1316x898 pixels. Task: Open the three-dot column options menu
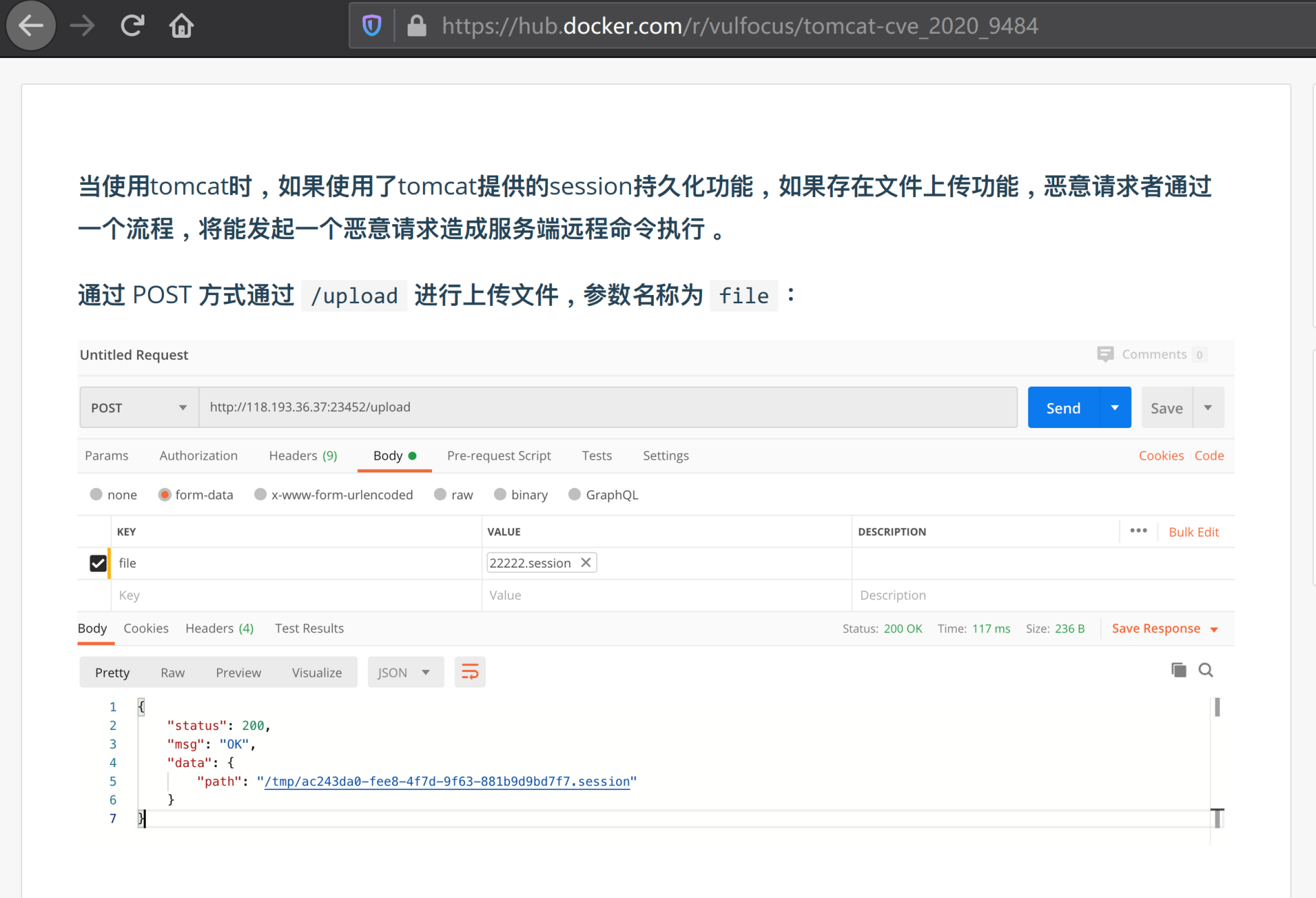coord(1139,531)
